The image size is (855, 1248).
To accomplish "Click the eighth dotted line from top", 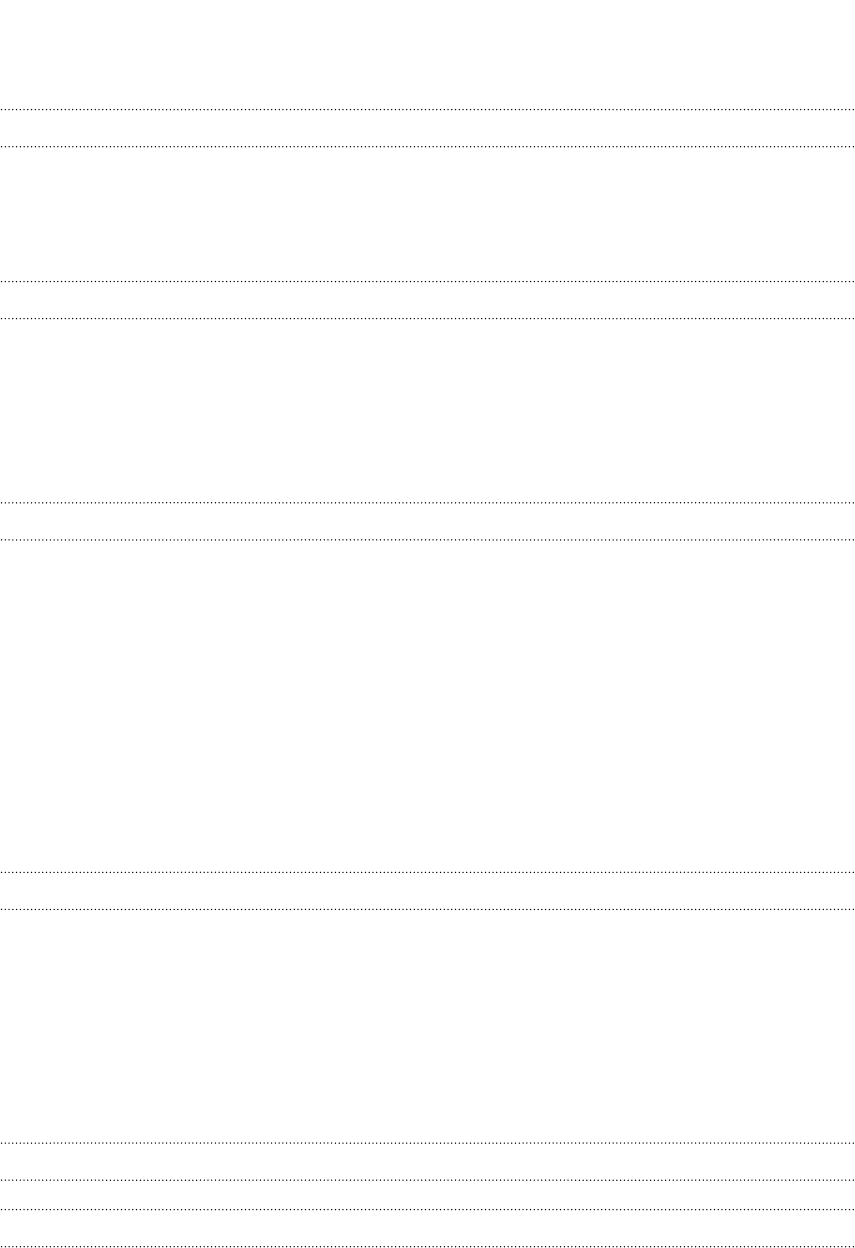I will 427,910.
